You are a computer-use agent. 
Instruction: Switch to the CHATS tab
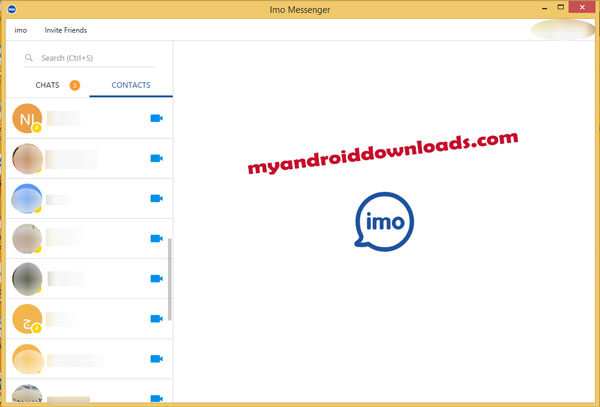47,85
